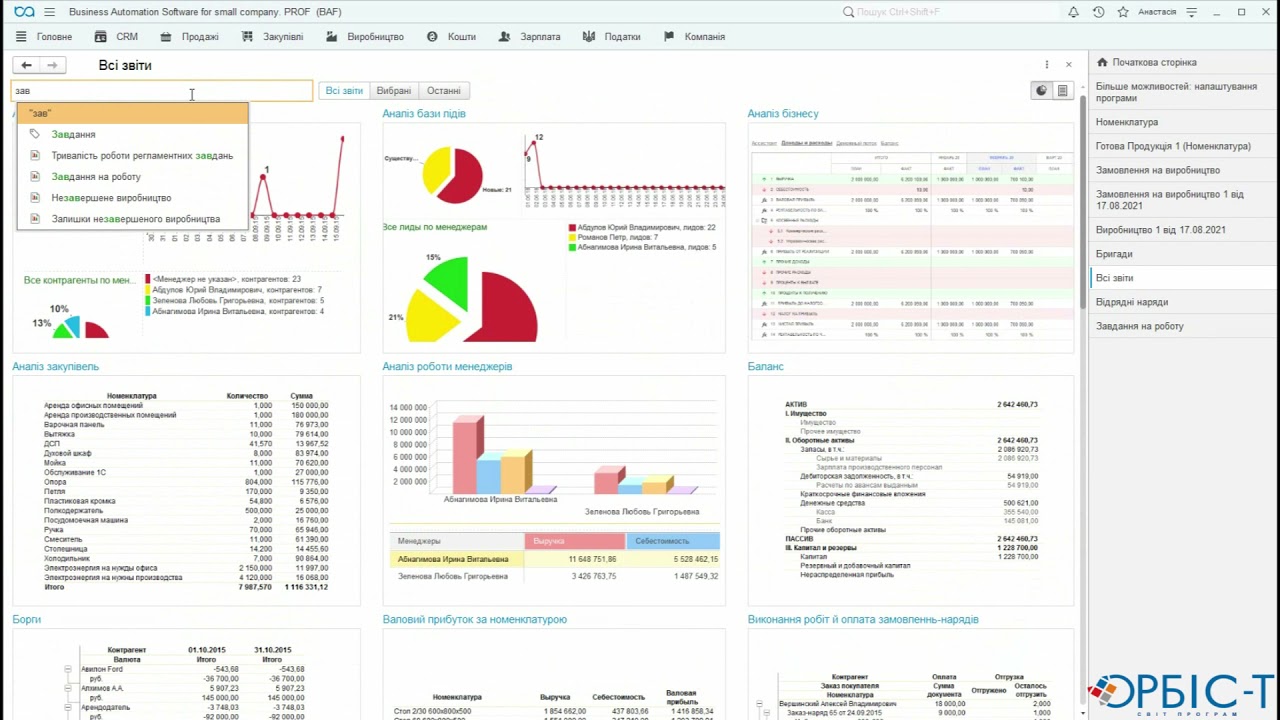Open the Аналіз бази лідів report
This screenshot has width=1280, height=720.
tap(424, 114)
